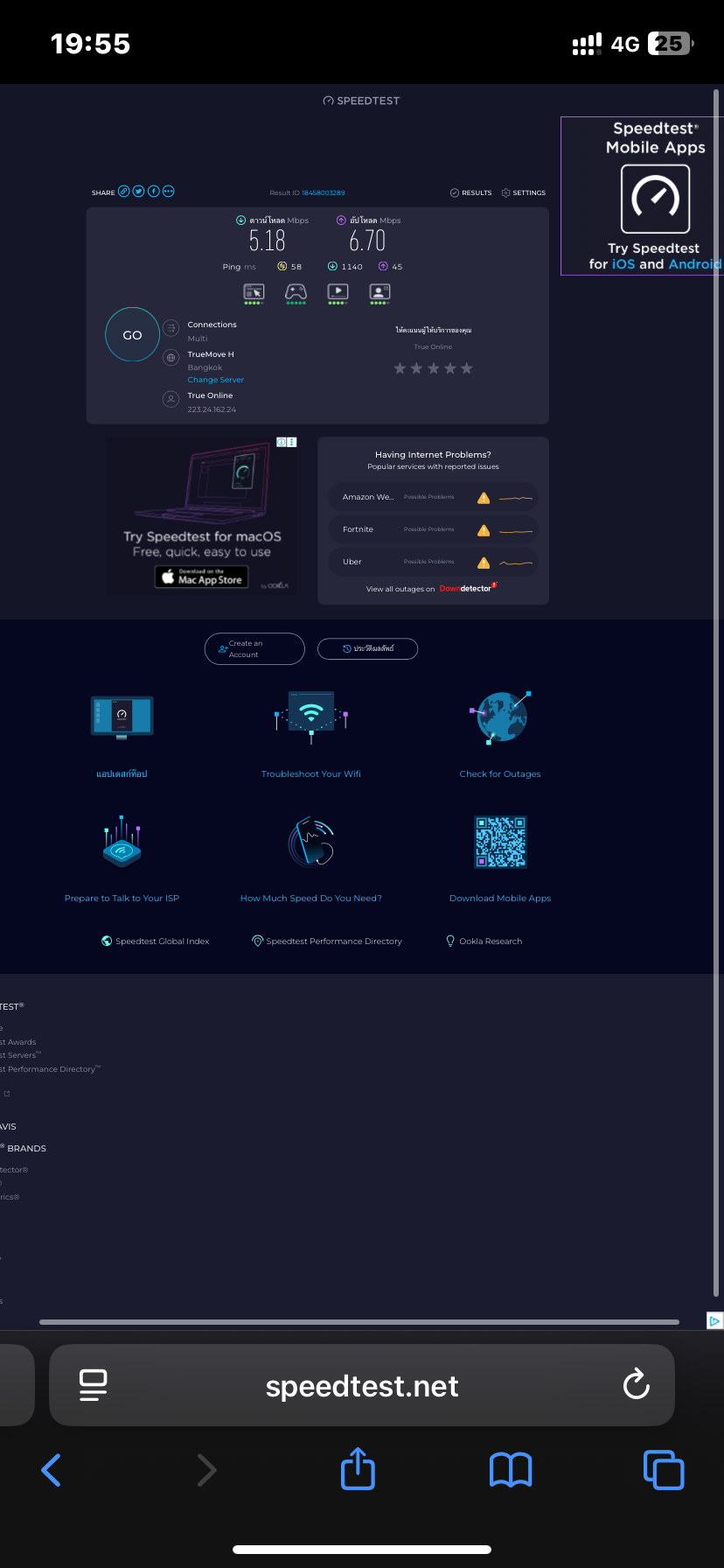This screenshot has width=724, height=1568.
Task: Click the video chat quality icon
Action: [379, 294]
